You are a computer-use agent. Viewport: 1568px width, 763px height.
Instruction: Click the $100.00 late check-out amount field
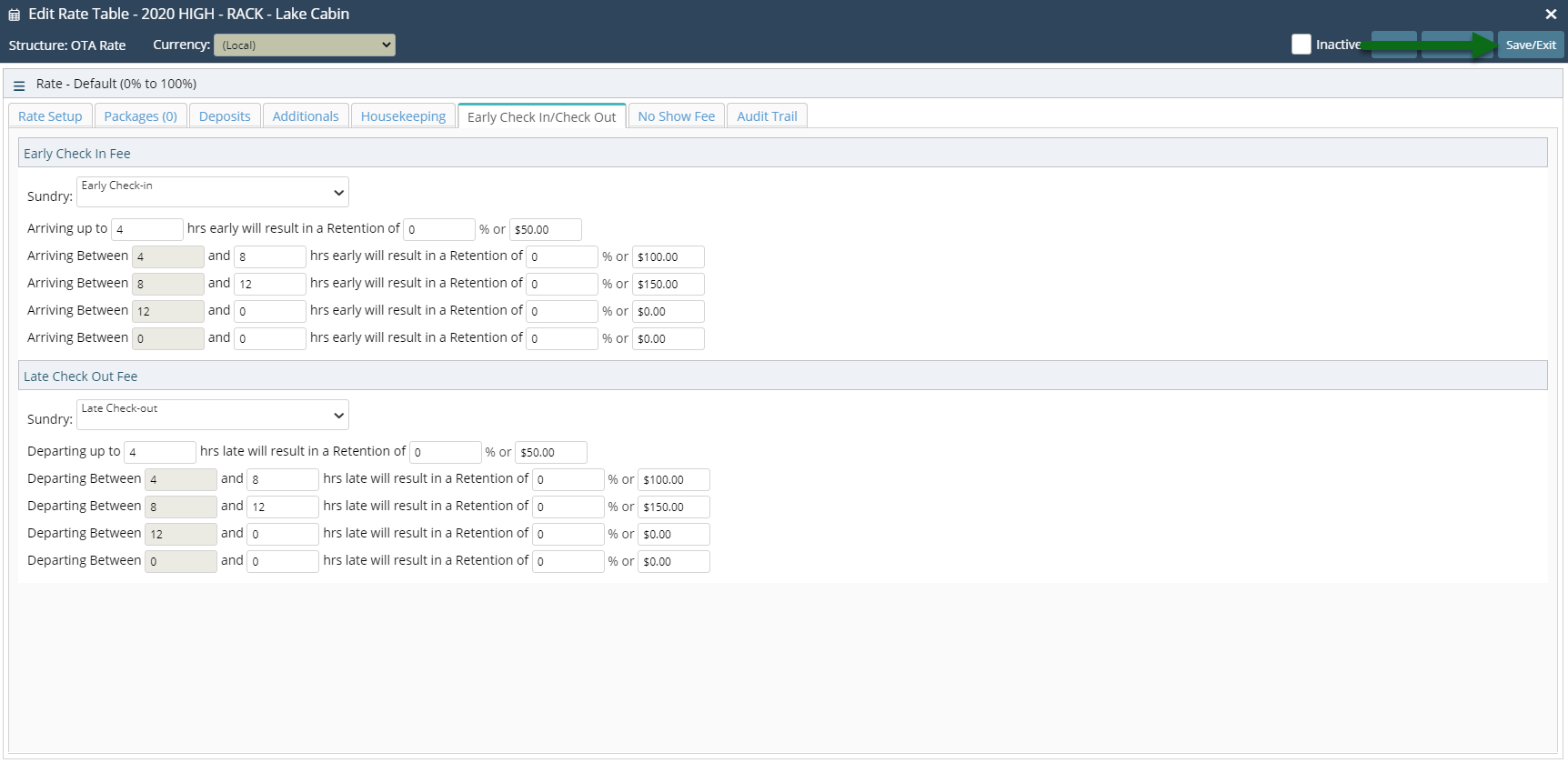(674, 479)
